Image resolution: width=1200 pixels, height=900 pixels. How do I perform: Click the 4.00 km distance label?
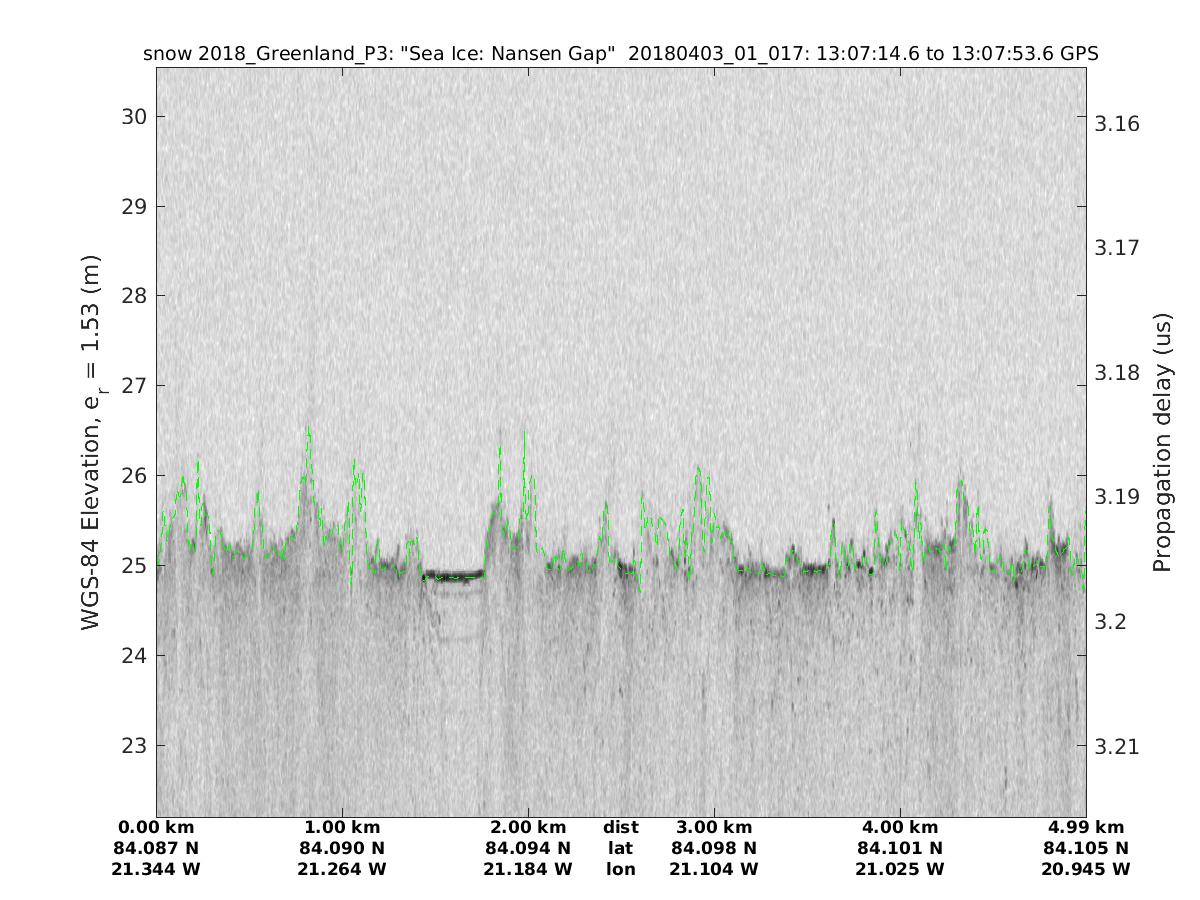(x=900, y=828)
